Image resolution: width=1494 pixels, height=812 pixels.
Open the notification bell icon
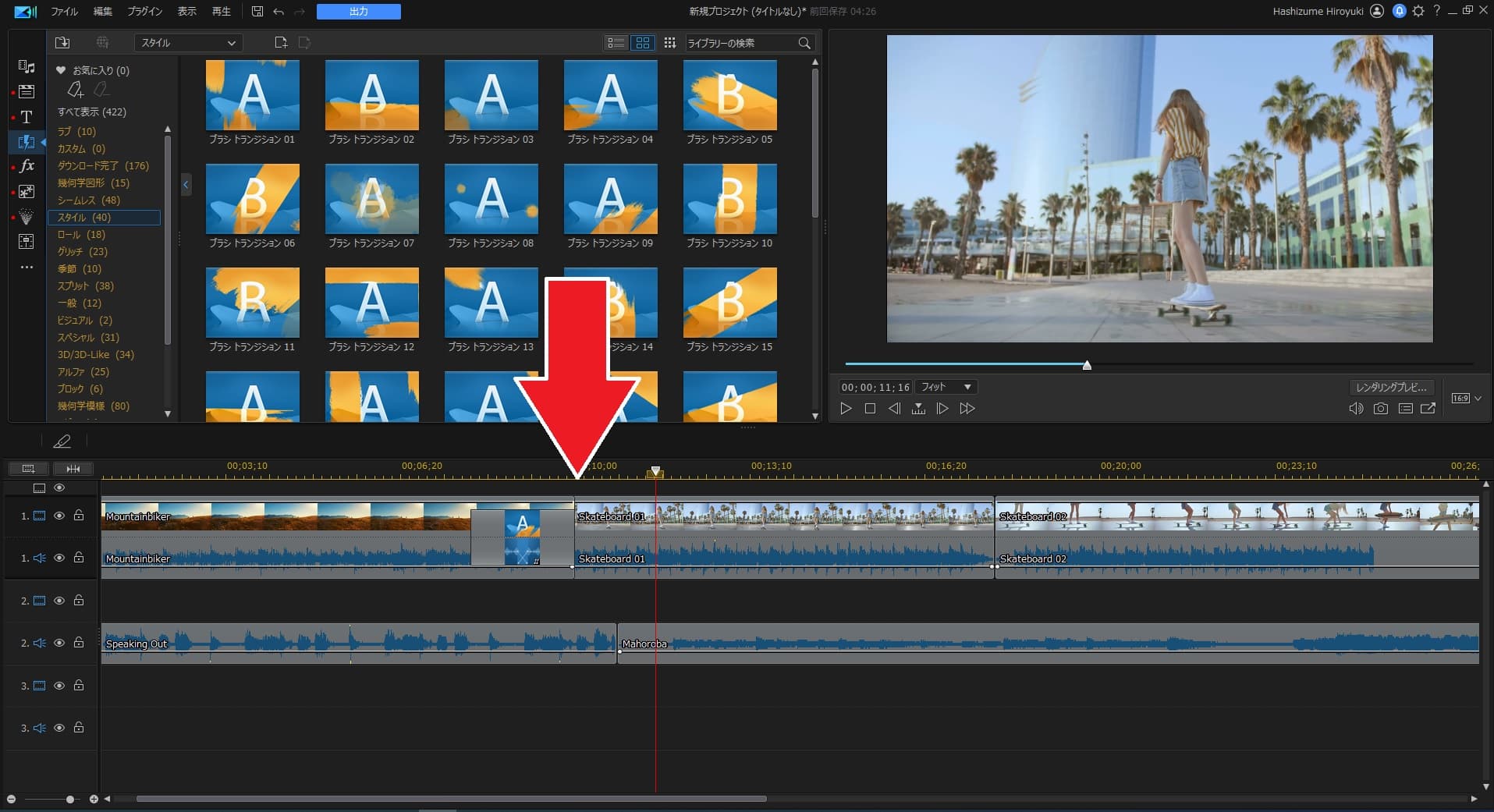click(x=1399, y=12)
